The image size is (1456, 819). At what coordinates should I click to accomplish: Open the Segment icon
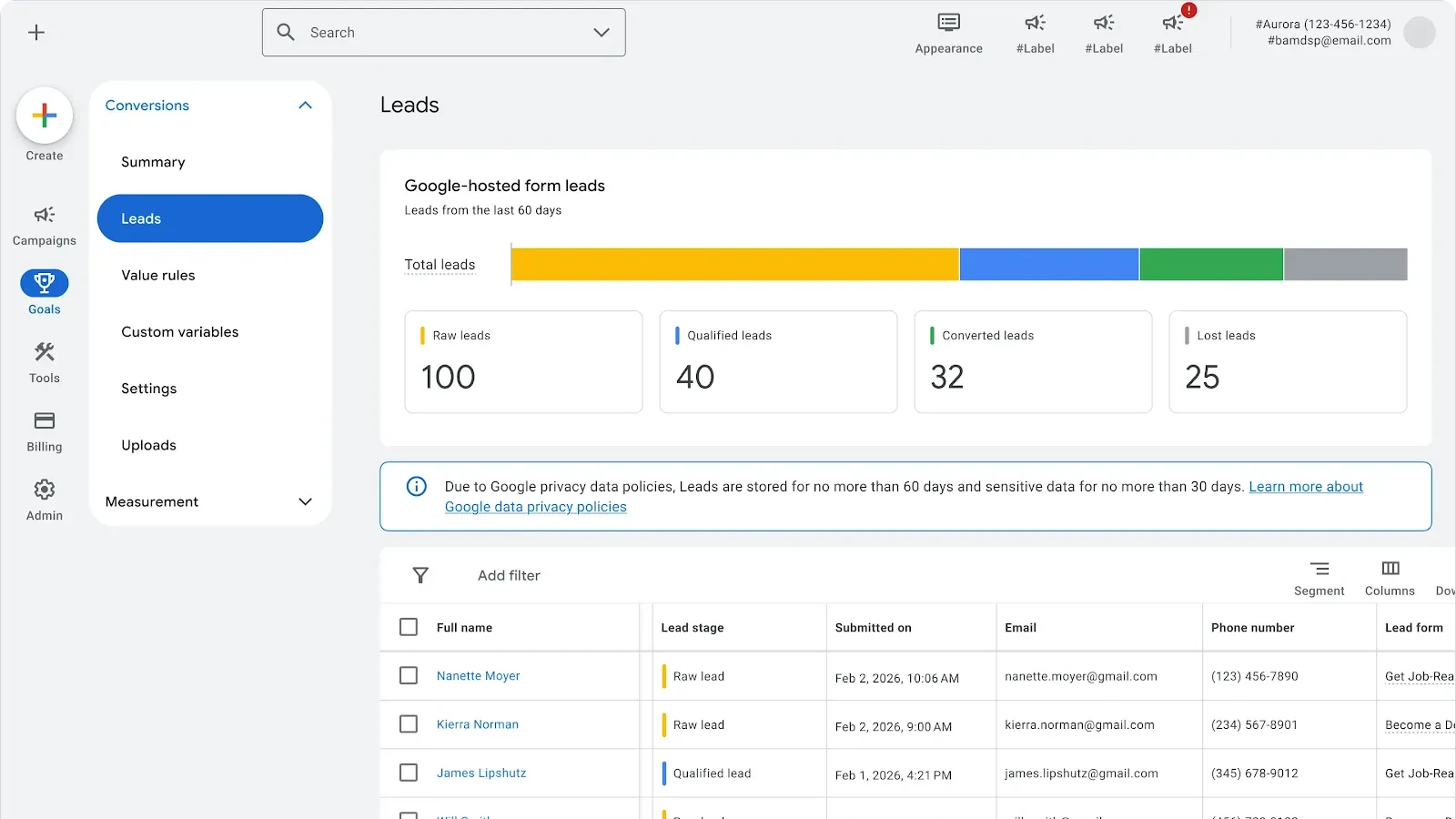coord(1319,569)
